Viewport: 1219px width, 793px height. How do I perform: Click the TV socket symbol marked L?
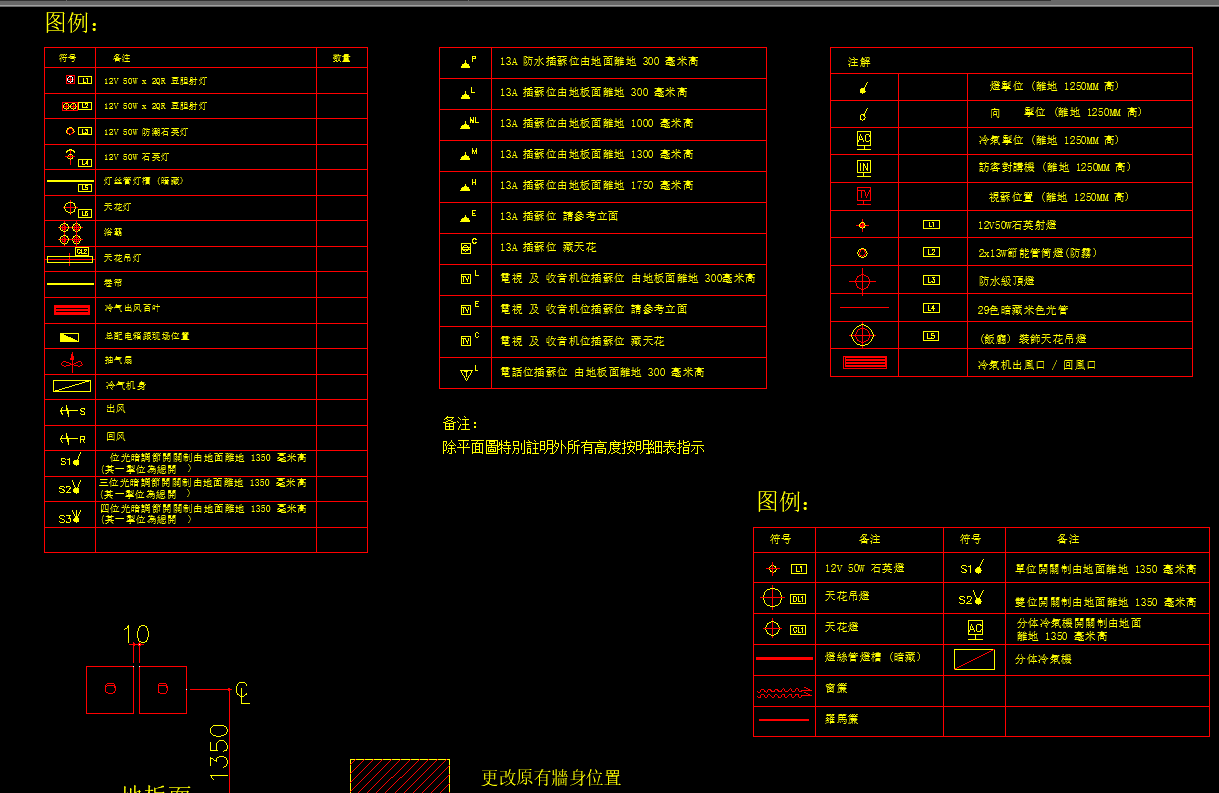pos(468,278)
